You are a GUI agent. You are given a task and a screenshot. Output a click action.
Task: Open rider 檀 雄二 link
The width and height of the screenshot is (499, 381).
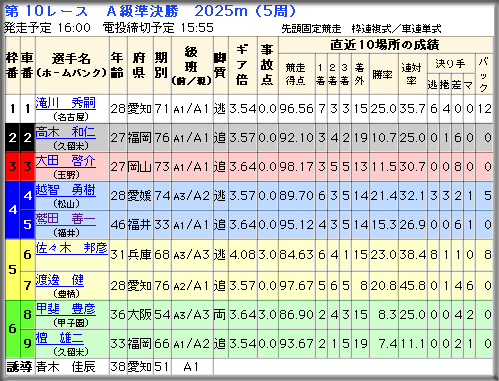point(60,338)
